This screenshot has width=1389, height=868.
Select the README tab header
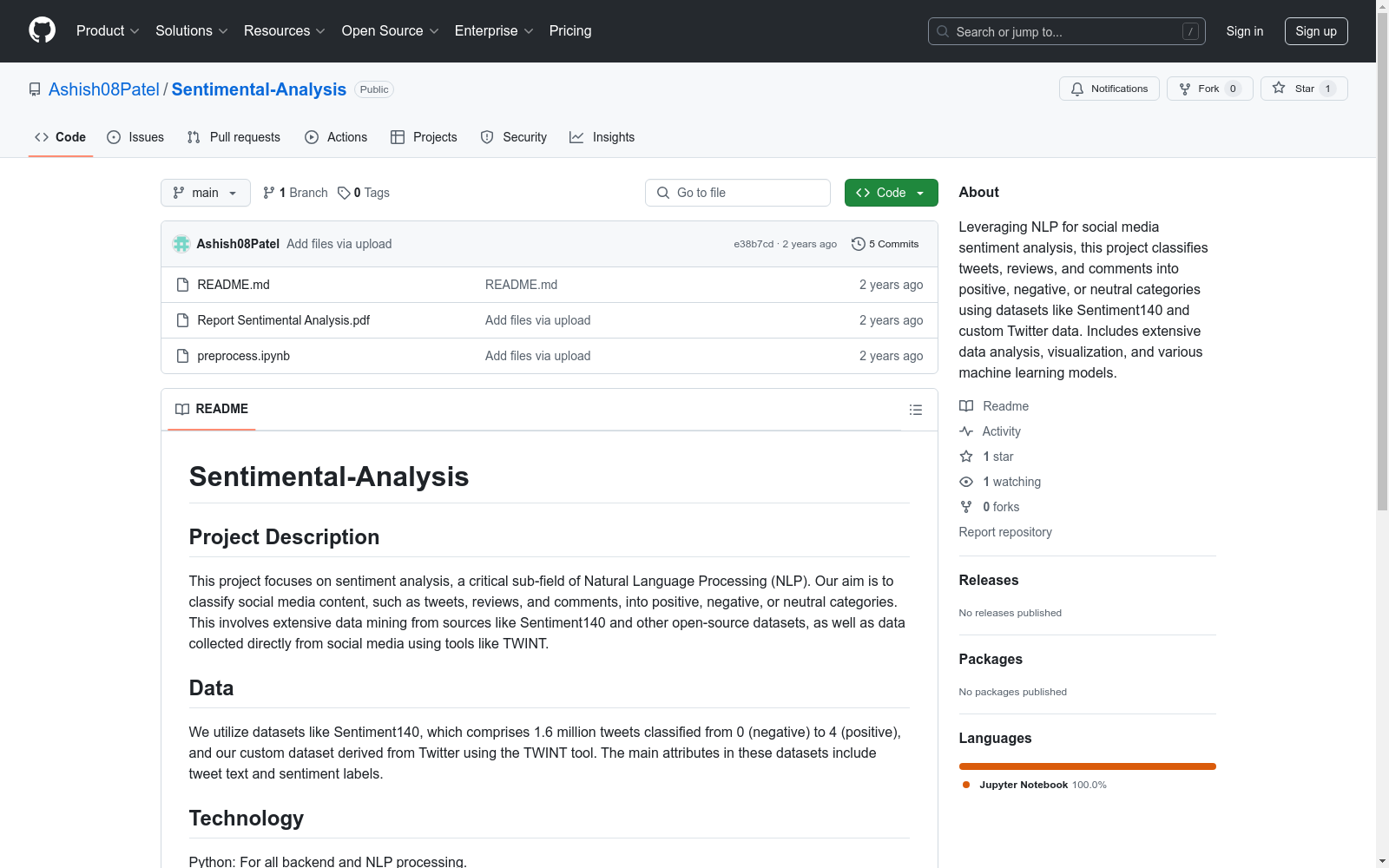click(212, 409)
